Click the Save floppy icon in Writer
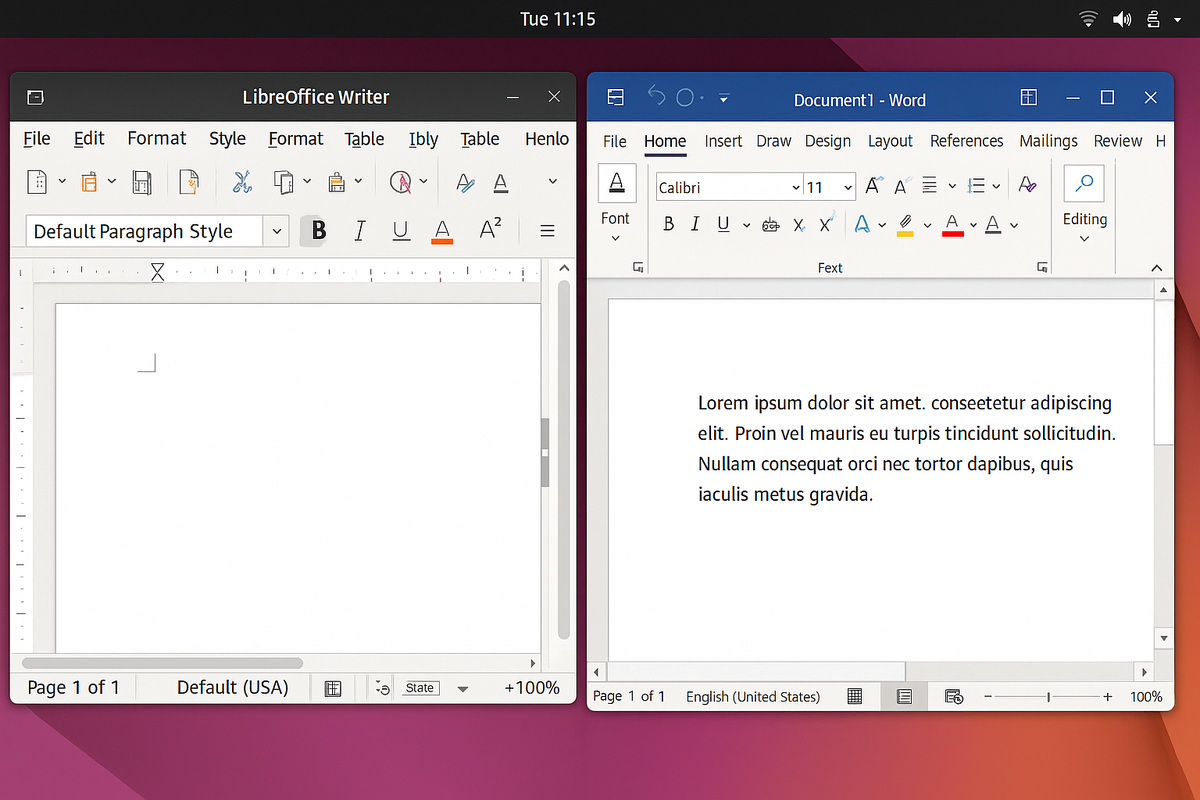This screenshot has height=800, width=1200. coord(142,181)
